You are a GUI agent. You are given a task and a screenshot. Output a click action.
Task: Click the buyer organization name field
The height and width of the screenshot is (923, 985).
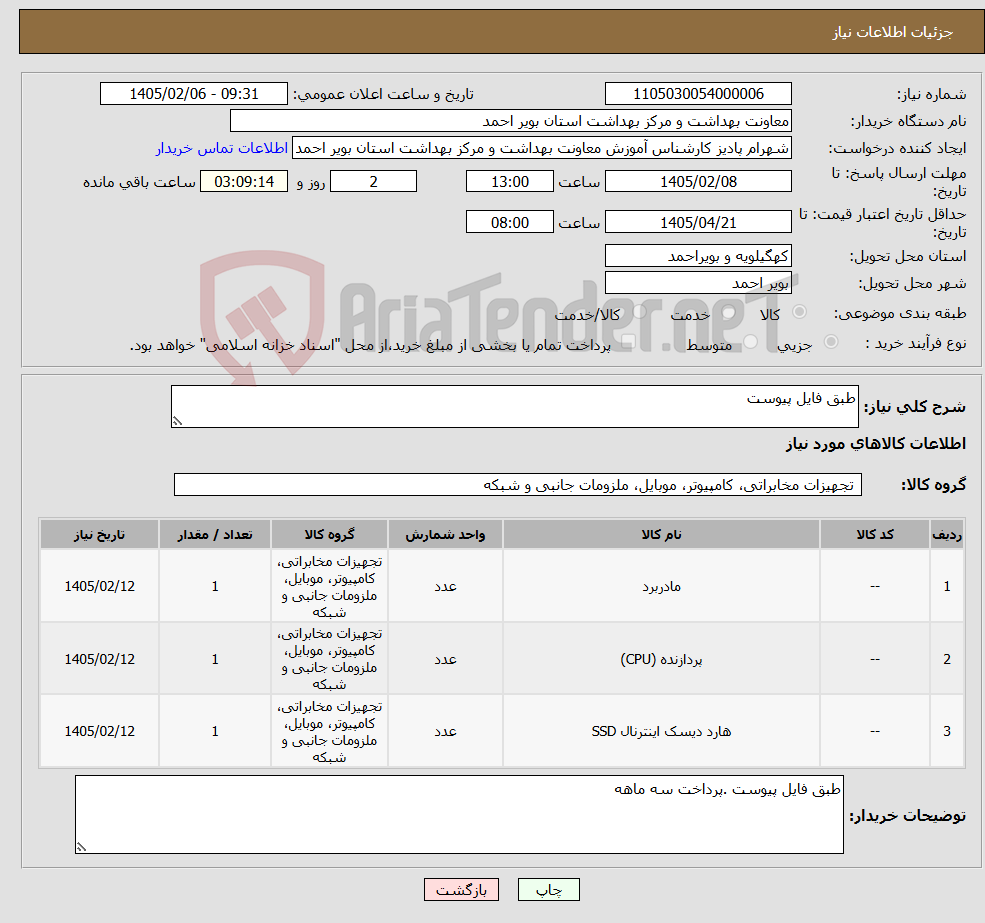[x=511, y=121]
